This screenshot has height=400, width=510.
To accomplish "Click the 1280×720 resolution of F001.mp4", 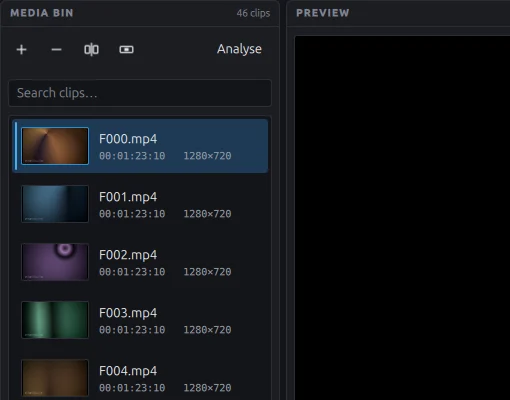I will click(x=207, y=214).
